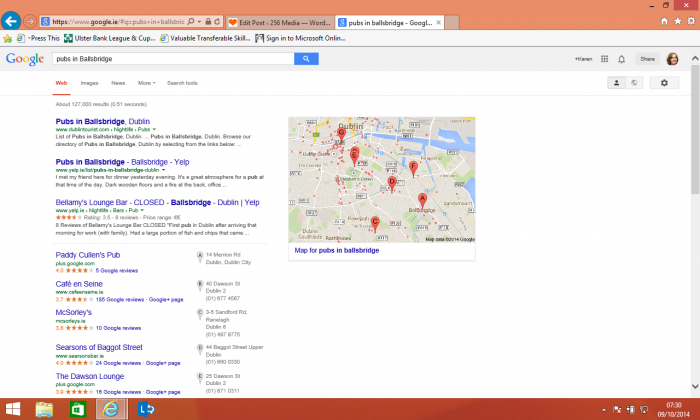Open the McSorley's listing
Image resolution: width=700 pixels, height=420 pixels.
74,312
